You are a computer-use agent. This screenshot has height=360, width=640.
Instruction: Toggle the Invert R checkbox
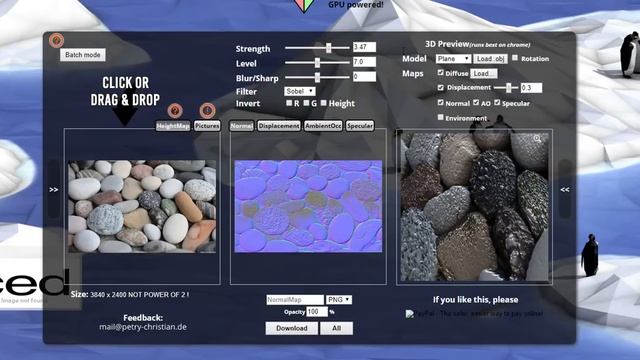pos(289,103)
